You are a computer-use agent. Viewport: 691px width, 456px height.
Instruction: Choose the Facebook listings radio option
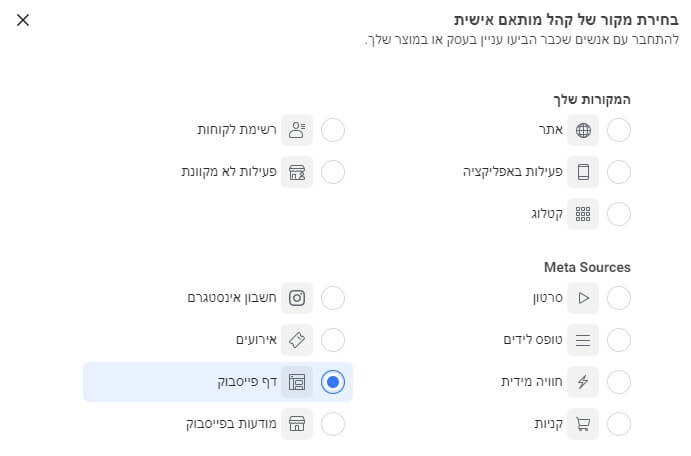tap(333, 424)
